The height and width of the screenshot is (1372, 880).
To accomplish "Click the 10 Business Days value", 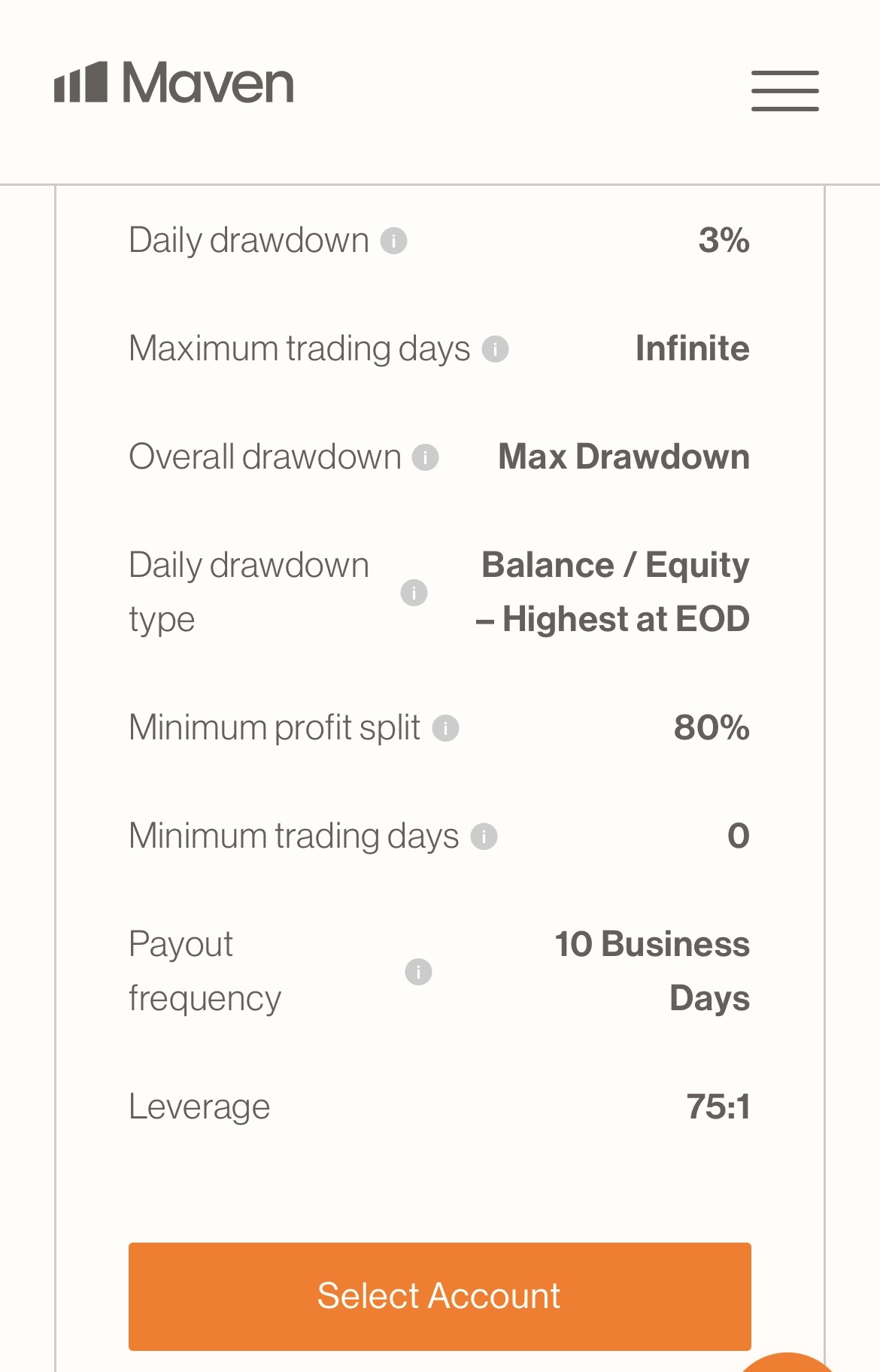I will point(652,970).
